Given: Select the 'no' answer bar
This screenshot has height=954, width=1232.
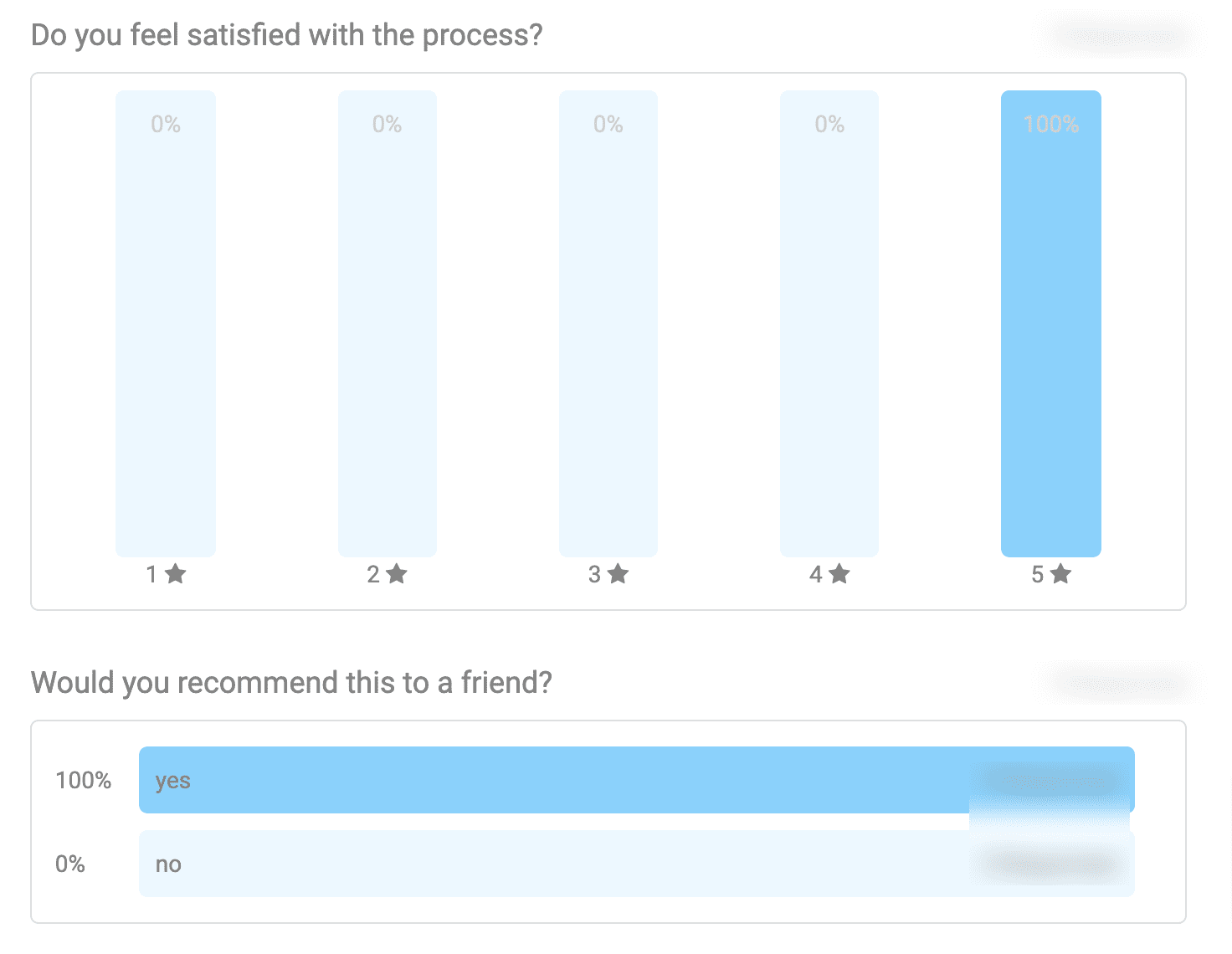Looking at the screenshot, I should (637, 864).
